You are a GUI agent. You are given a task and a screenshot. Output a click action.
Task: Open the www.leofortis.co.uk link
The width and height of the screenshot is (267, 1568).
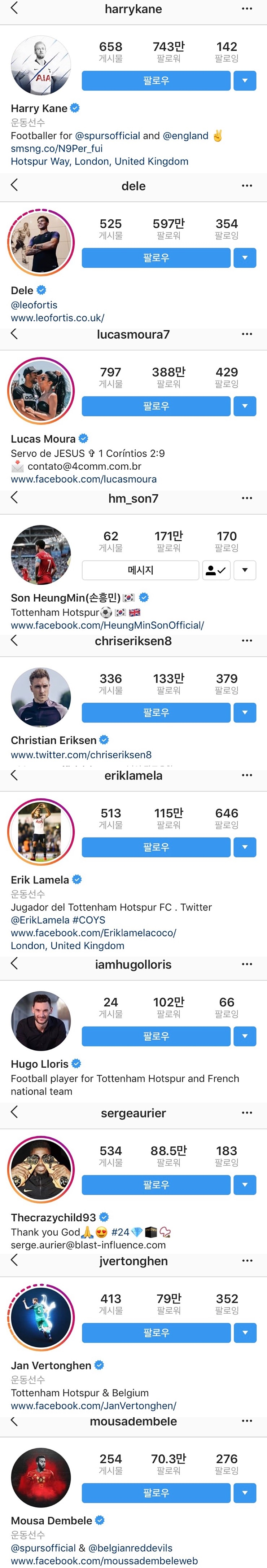58,318
